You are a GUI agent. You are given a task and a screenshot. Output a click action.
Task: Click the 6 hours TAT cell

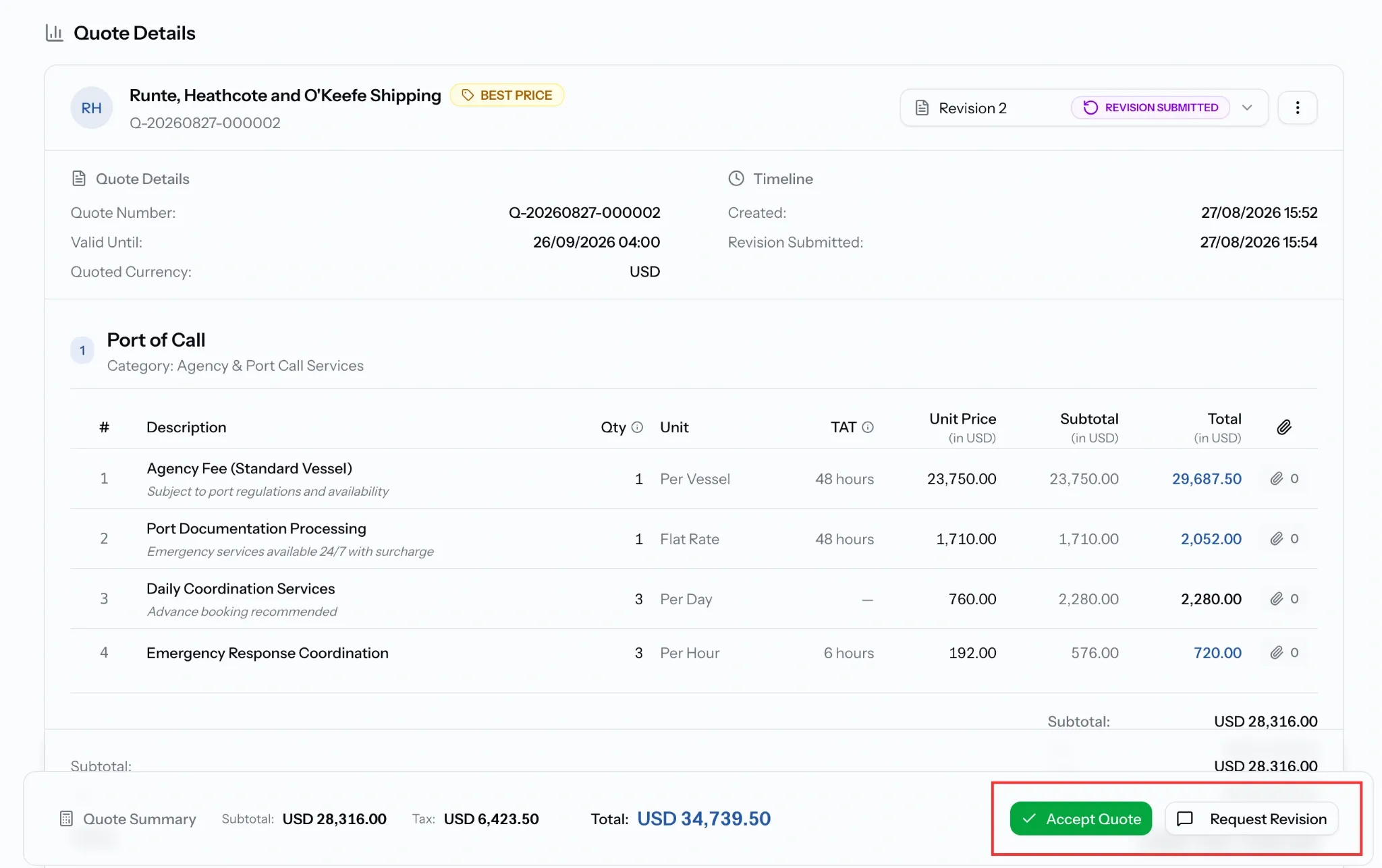pos(849,653)
